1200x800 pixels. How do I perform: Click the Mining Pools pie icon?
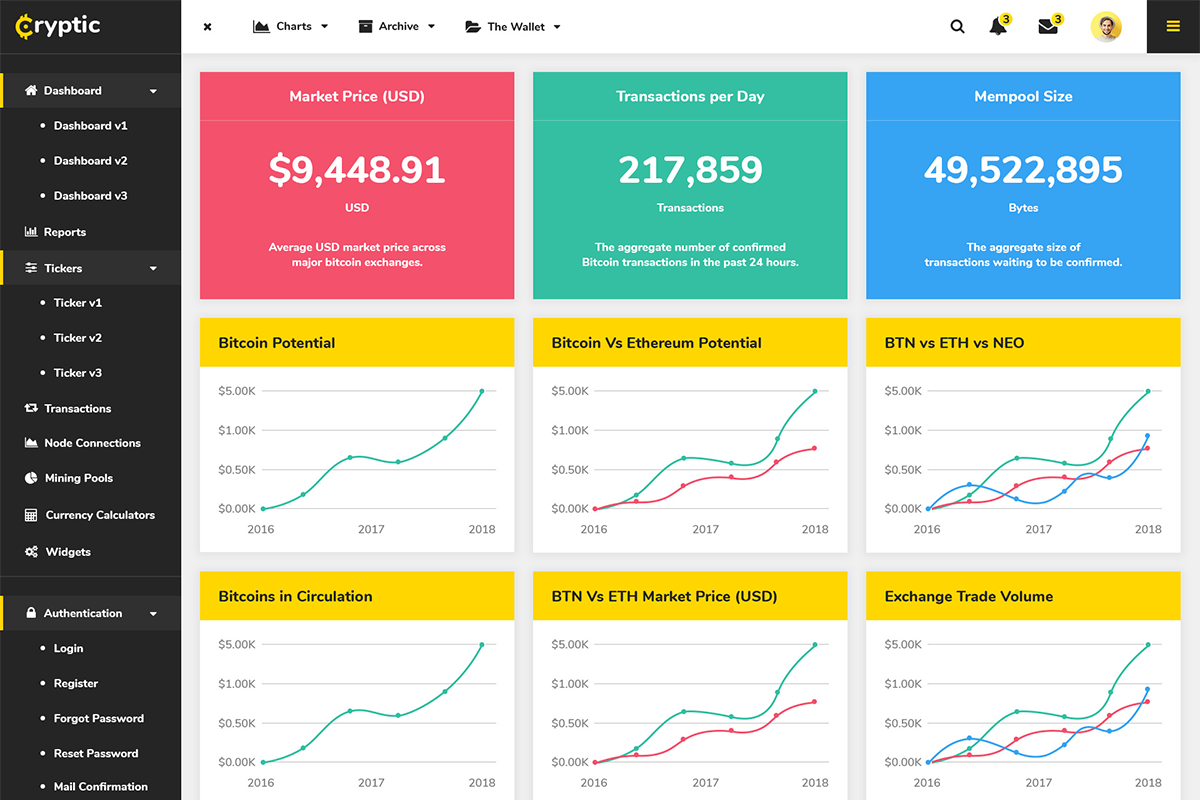pos(31,478)
